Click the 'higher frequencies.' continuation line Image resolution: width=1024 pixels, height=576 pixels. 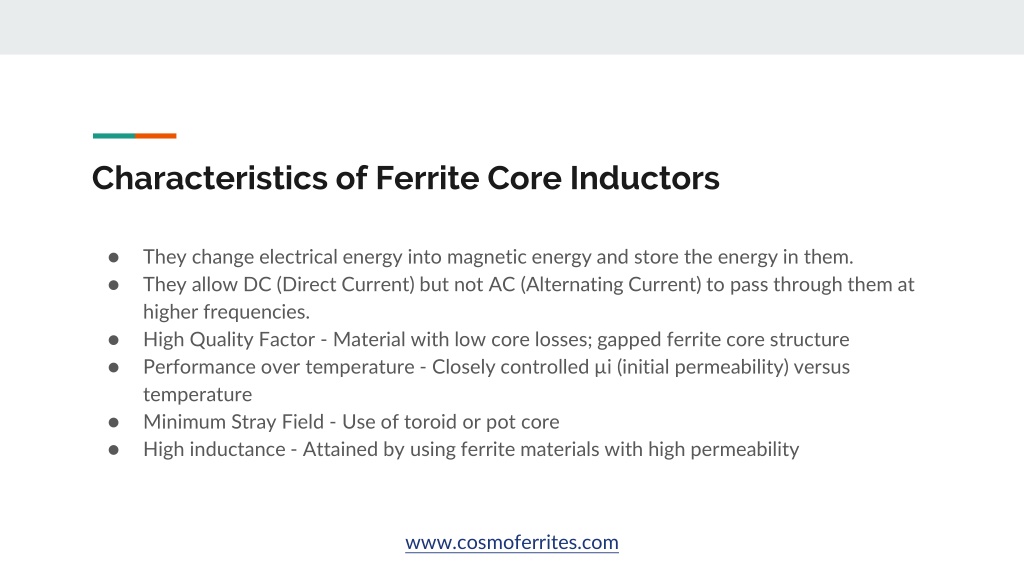click(x=227, y=312)
